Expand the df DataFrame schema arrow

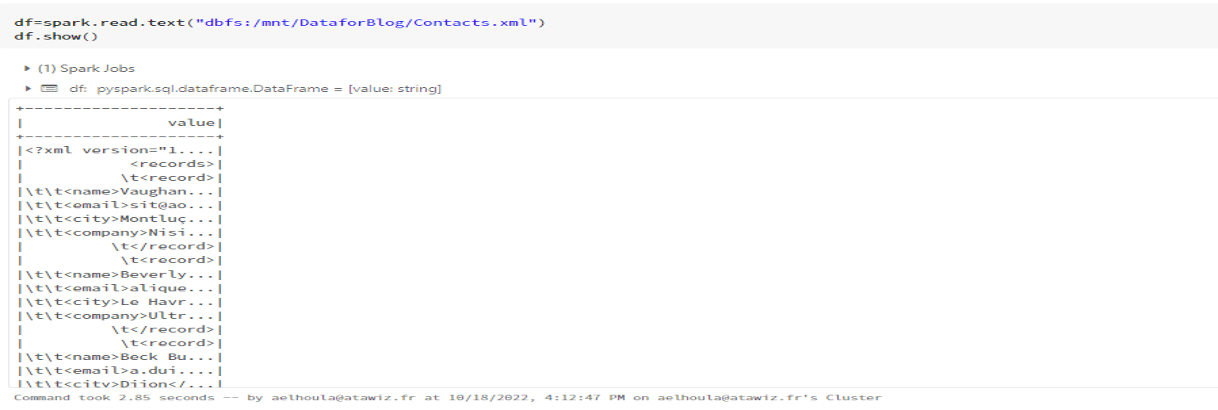27,89
